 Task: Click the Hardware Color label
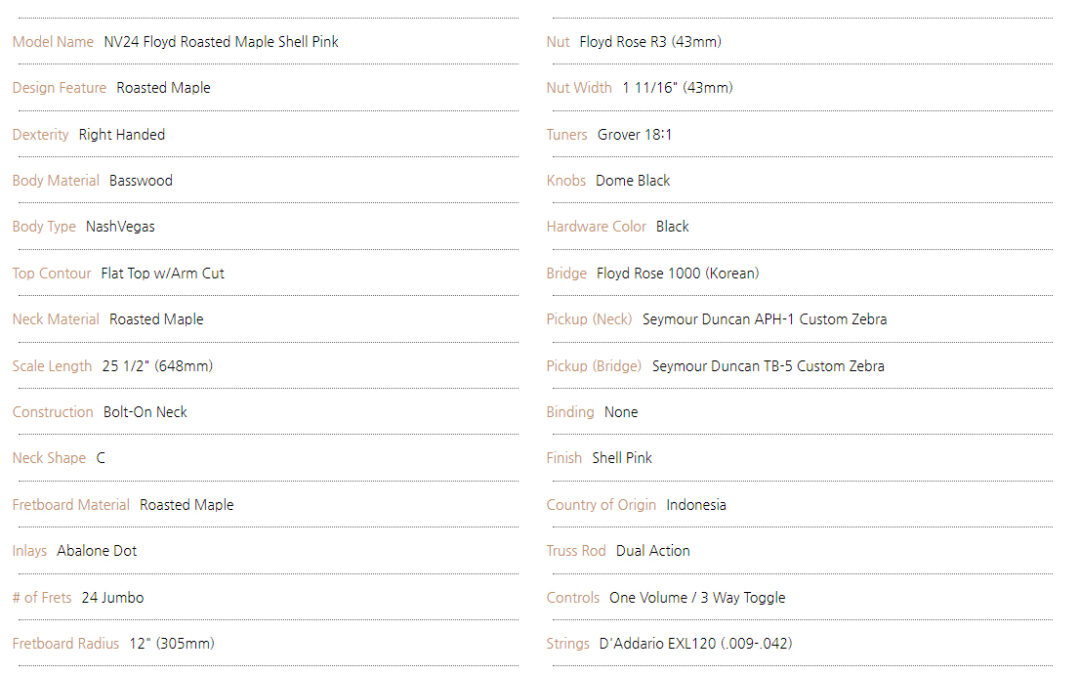point(596,227)
